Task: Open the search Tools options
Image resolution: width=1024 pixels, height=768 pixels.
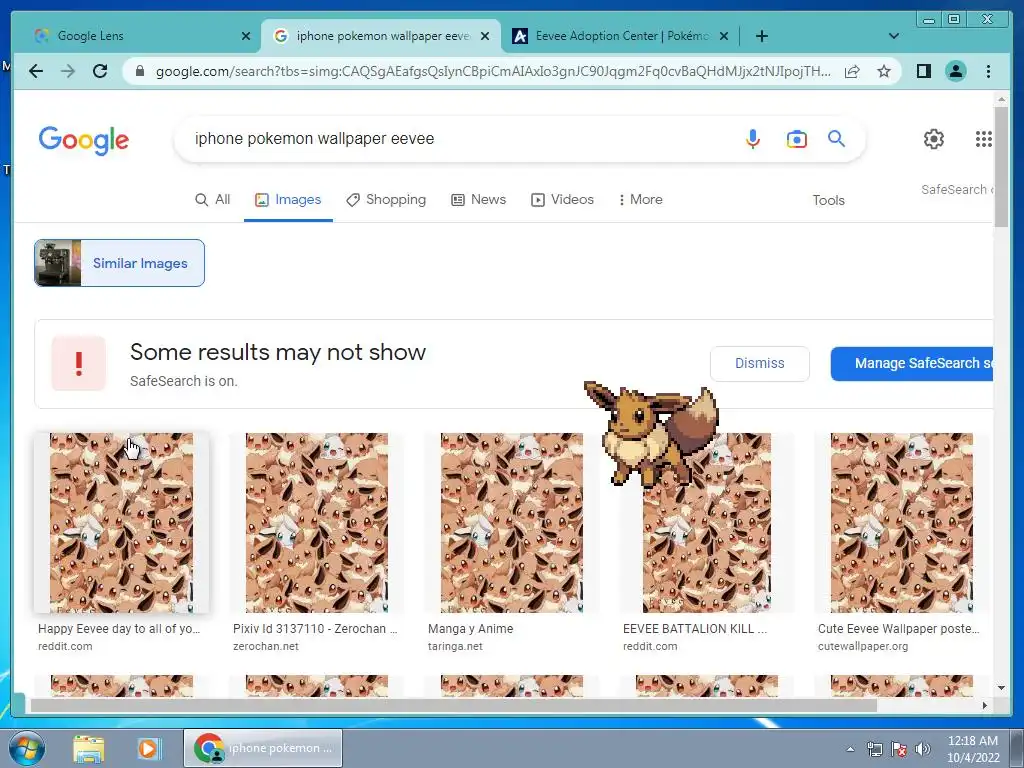Action: point(828,200)
